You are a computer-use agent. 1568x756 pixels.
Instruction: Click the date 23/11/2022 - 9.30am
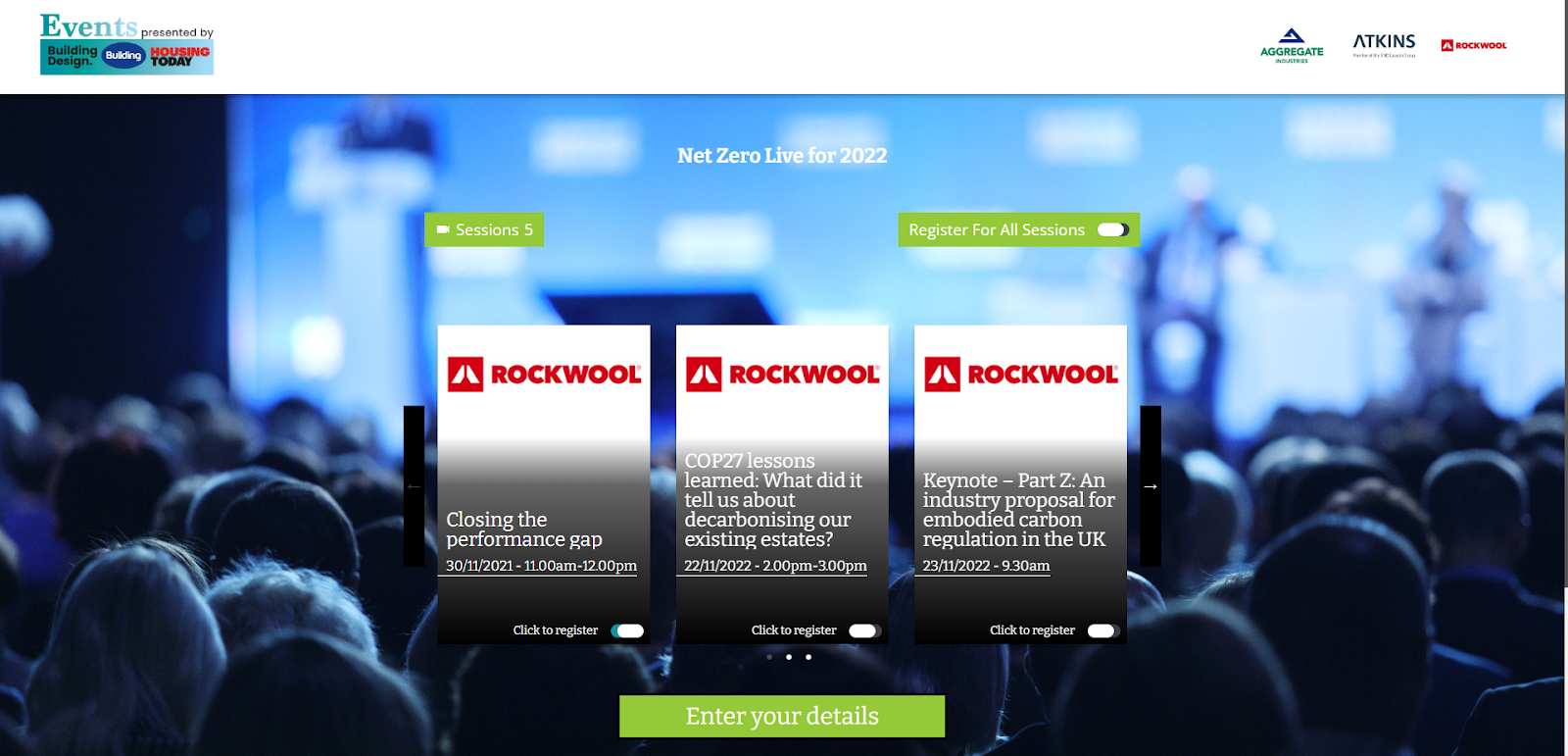pos(986,566)
